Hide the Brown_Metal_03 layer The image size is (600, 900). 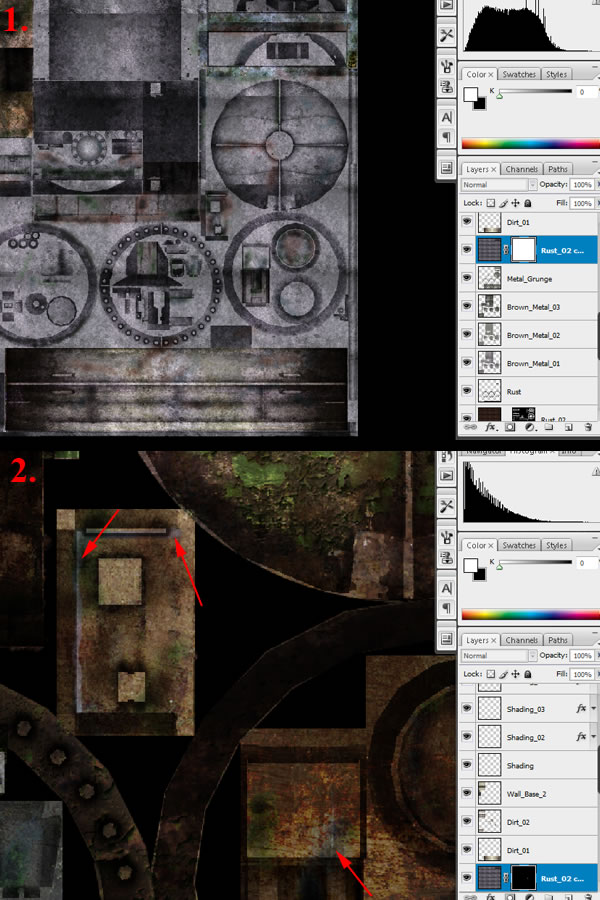(467, 306)
